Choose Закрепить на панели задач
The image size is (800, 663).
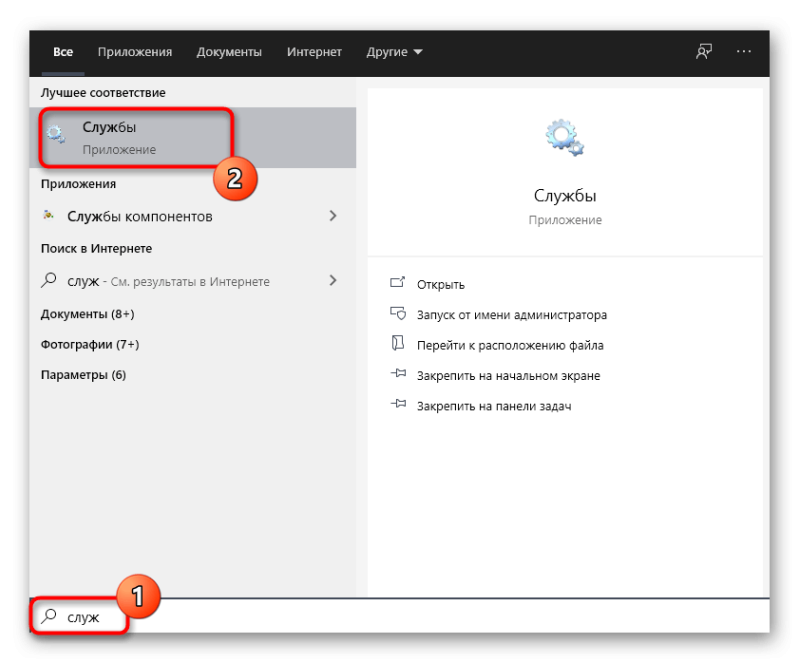point(494,406)
